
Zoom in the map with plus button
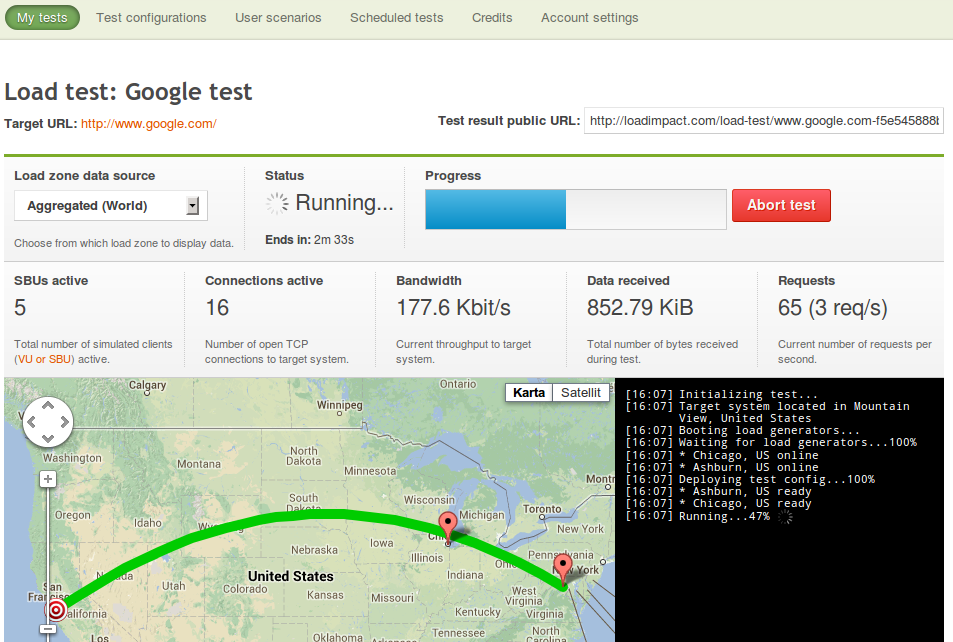pyautogui.click(x=48, y=479)
